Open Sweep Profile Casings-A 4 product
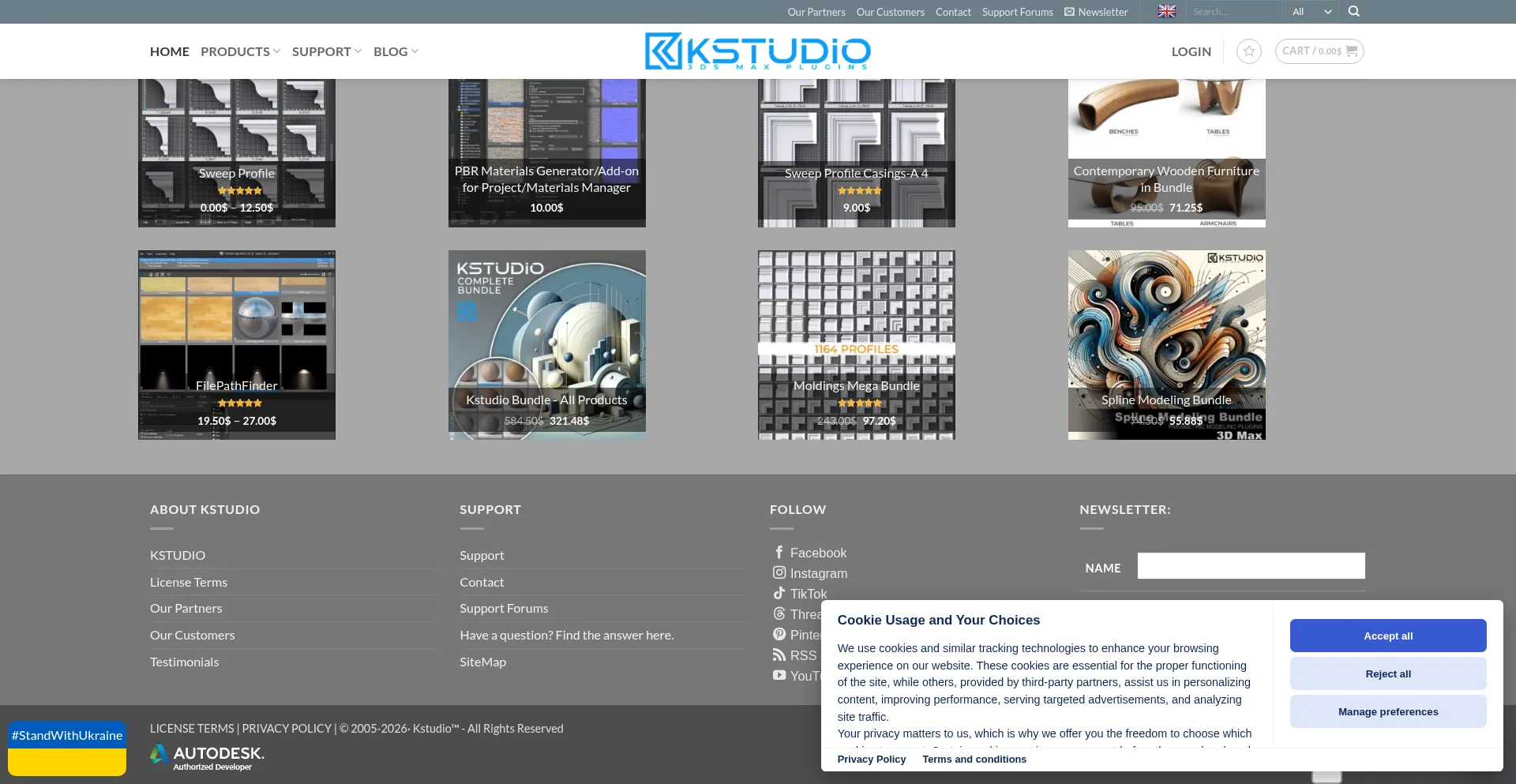The width and height of the screenshot is (1516, 784). [x=857, y=152]
